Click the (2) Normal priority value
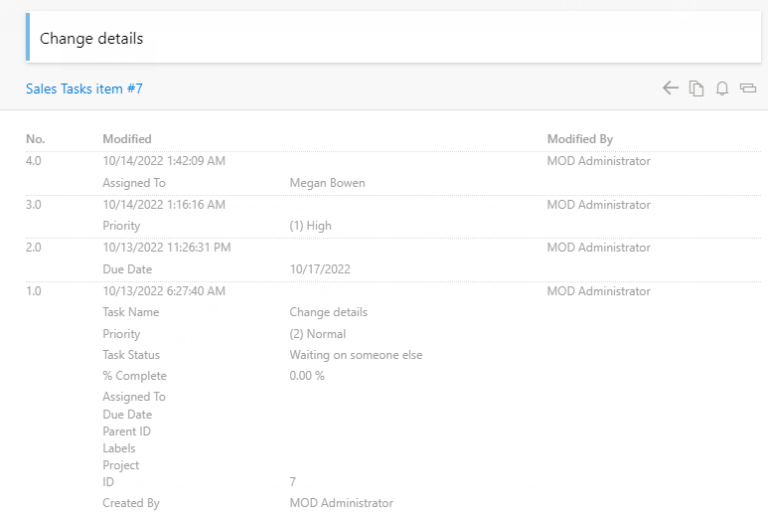The height and width of the screenshot is (520, 768). (317, 334)
